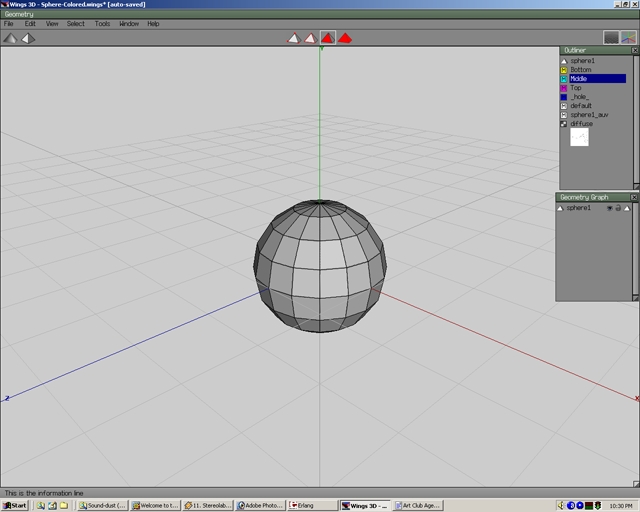The image size is (640, 512).
Task: Click quick launch search icon in taskbar
Action: [41, 505]
